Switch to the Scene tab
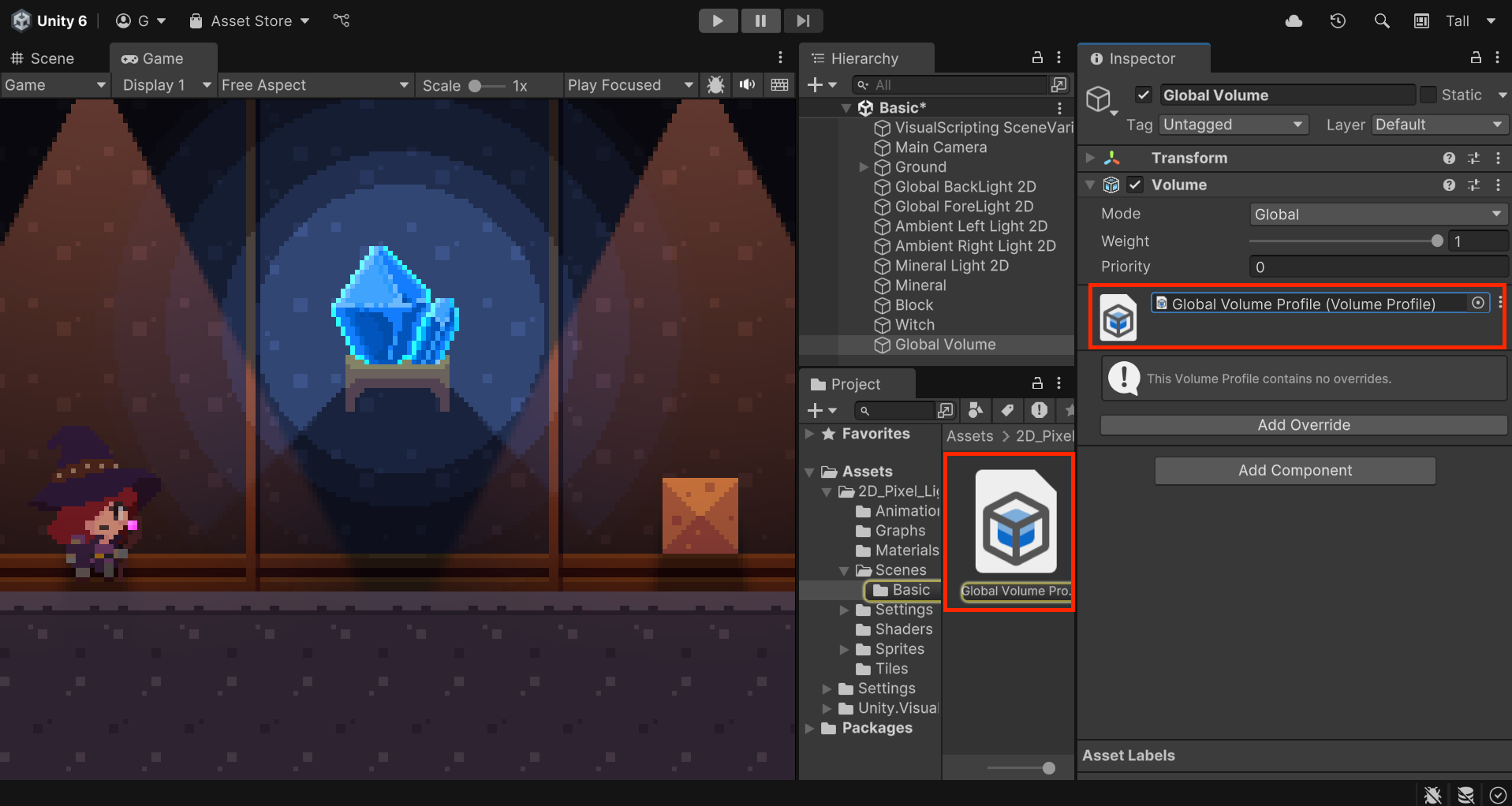Screen dimensions: 1512x806 click(43, 58)
